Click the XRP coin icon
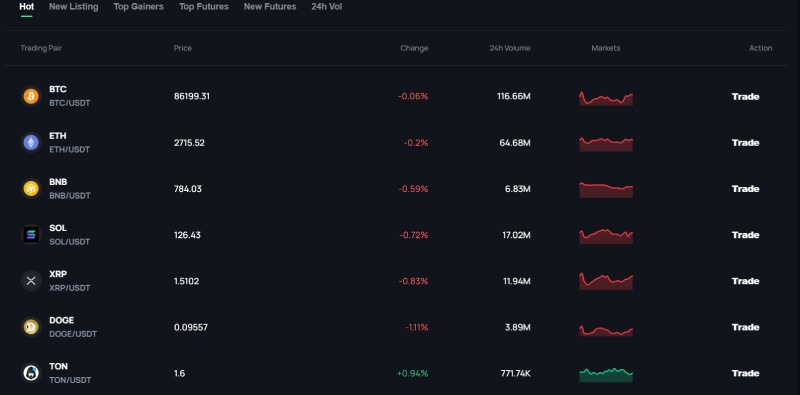The image size is (800, 395). coord(31,281)
